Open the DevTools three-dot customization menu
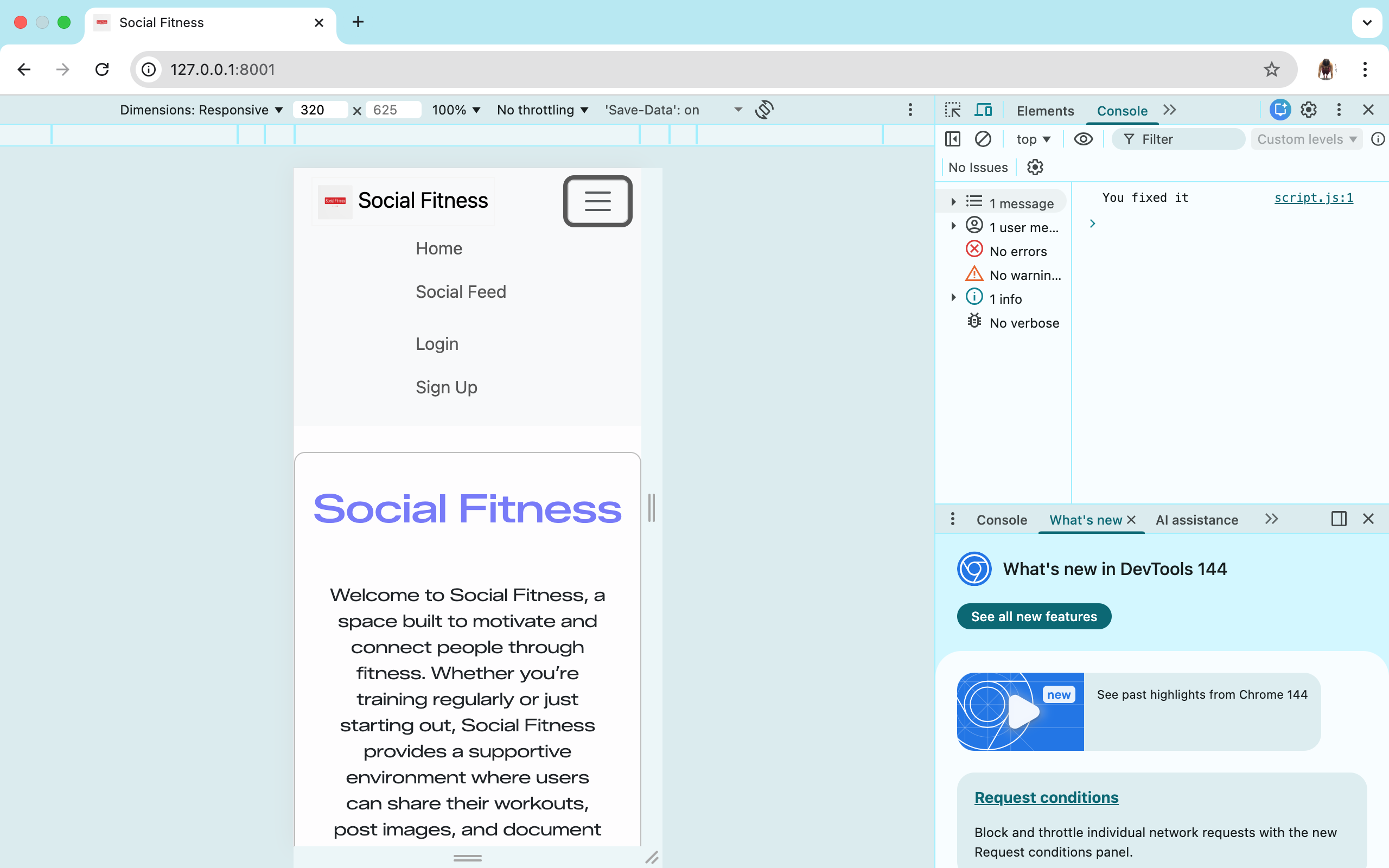This screenshot has width=1389, height=868. point(1339,109)
